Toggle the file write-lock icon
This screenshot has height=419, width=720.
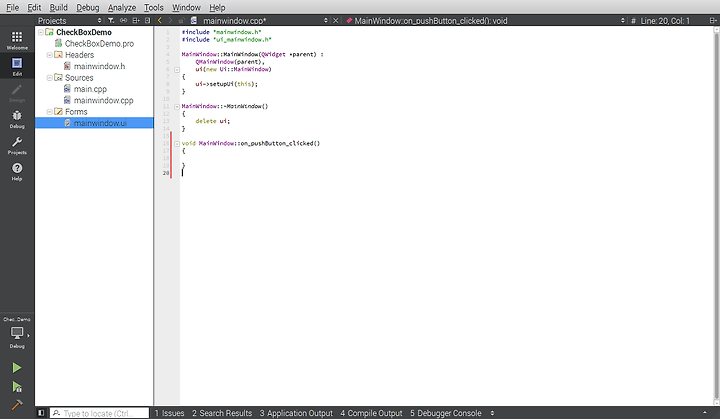click(181, 20)
